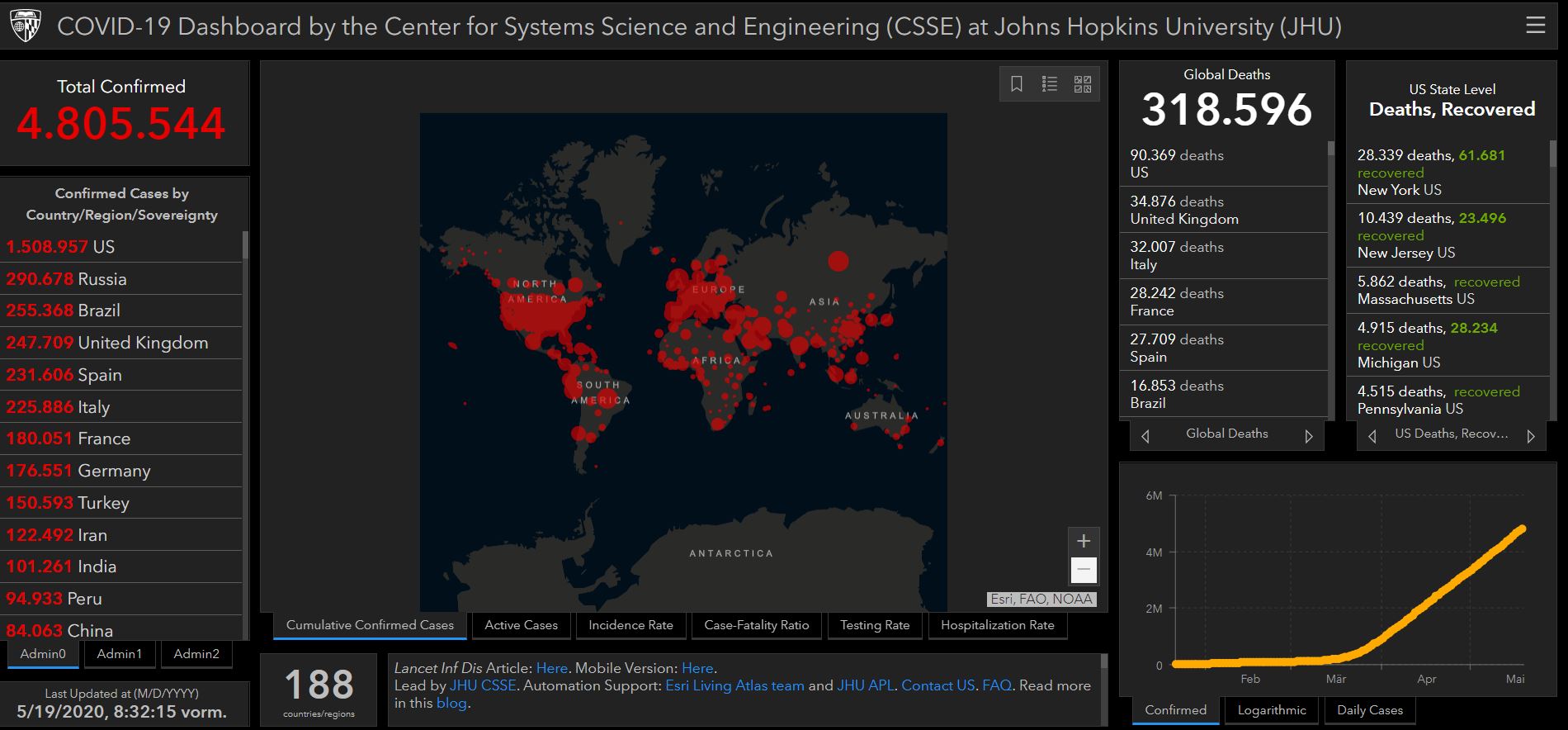Viewport: 1568px width, 730px height.
Task: Open the basemap gallery grid icon
Action: point(1082,84)
